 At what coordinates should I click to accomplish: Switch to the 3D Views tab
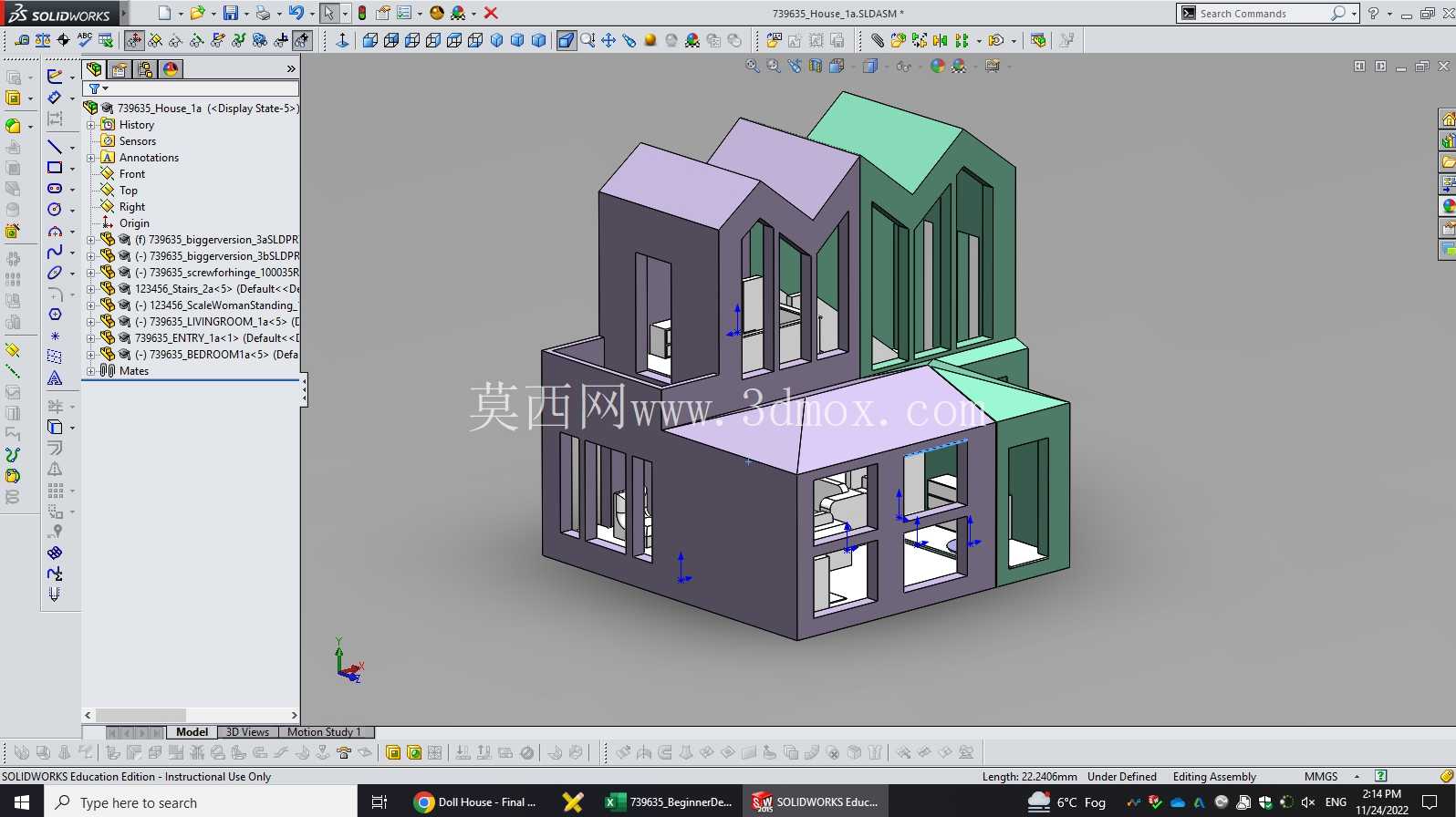pyautogui.click(x=247, y=732)
